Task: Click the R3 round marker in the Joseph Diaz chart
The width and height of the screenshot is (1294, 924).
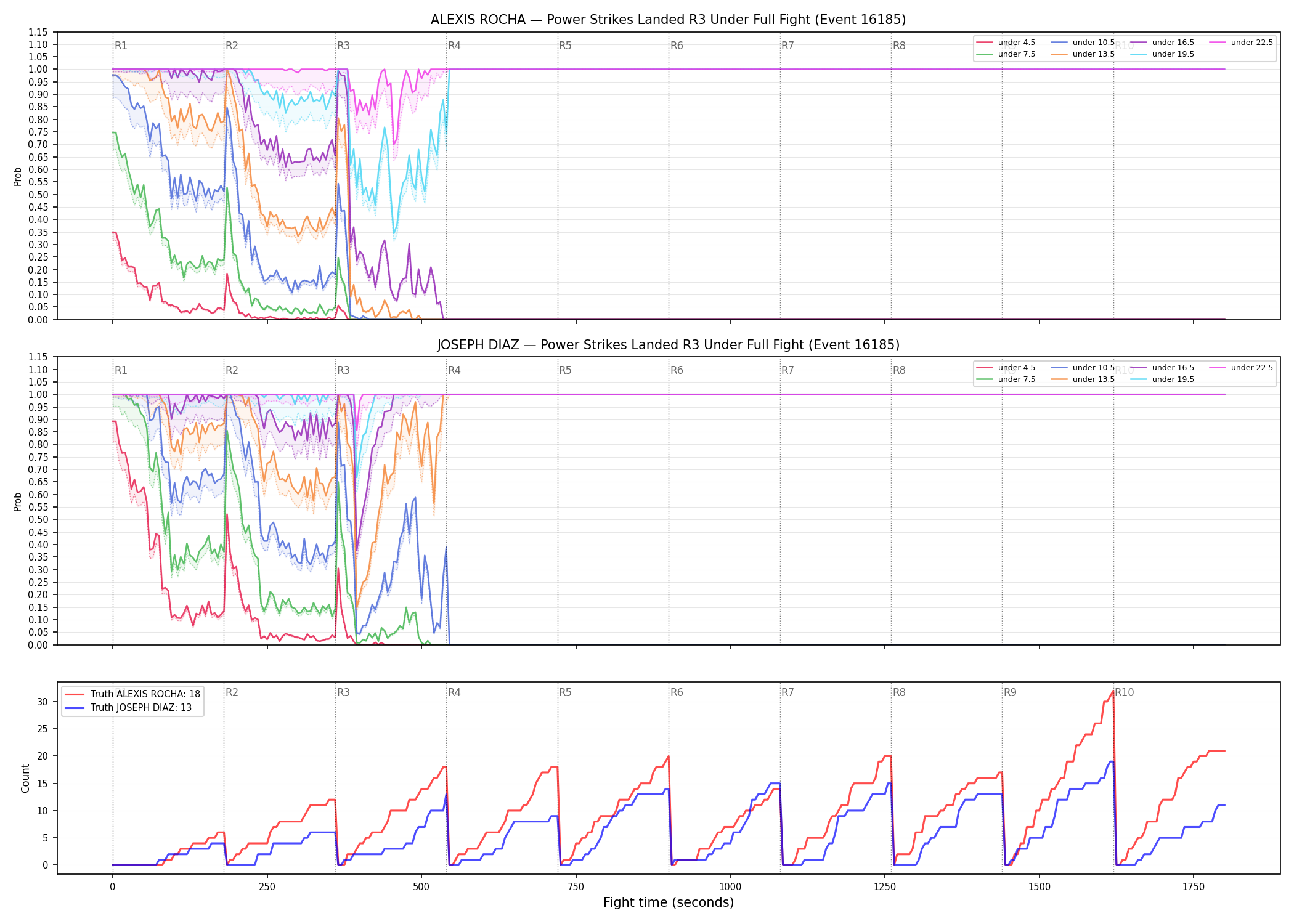Action: pyautogui.click(x=343, y=370)
